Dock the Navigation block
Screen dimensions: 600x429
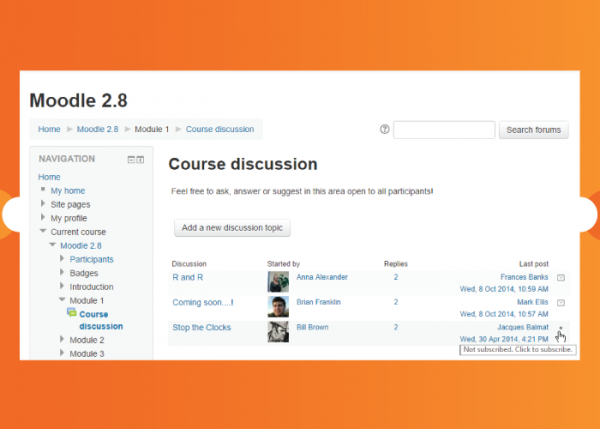tap(140, 160)
